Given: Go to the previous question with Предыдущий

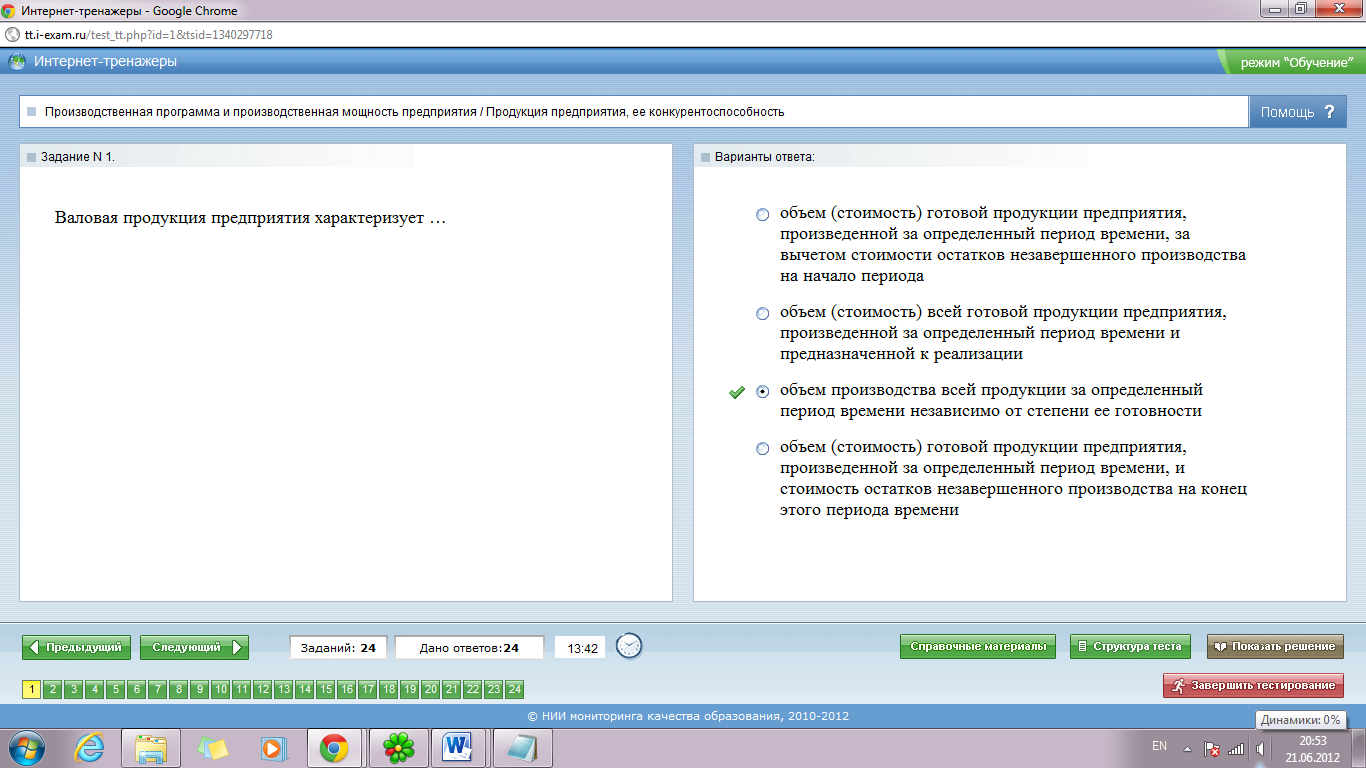Looking at the screenshot, I should [77, 647].
